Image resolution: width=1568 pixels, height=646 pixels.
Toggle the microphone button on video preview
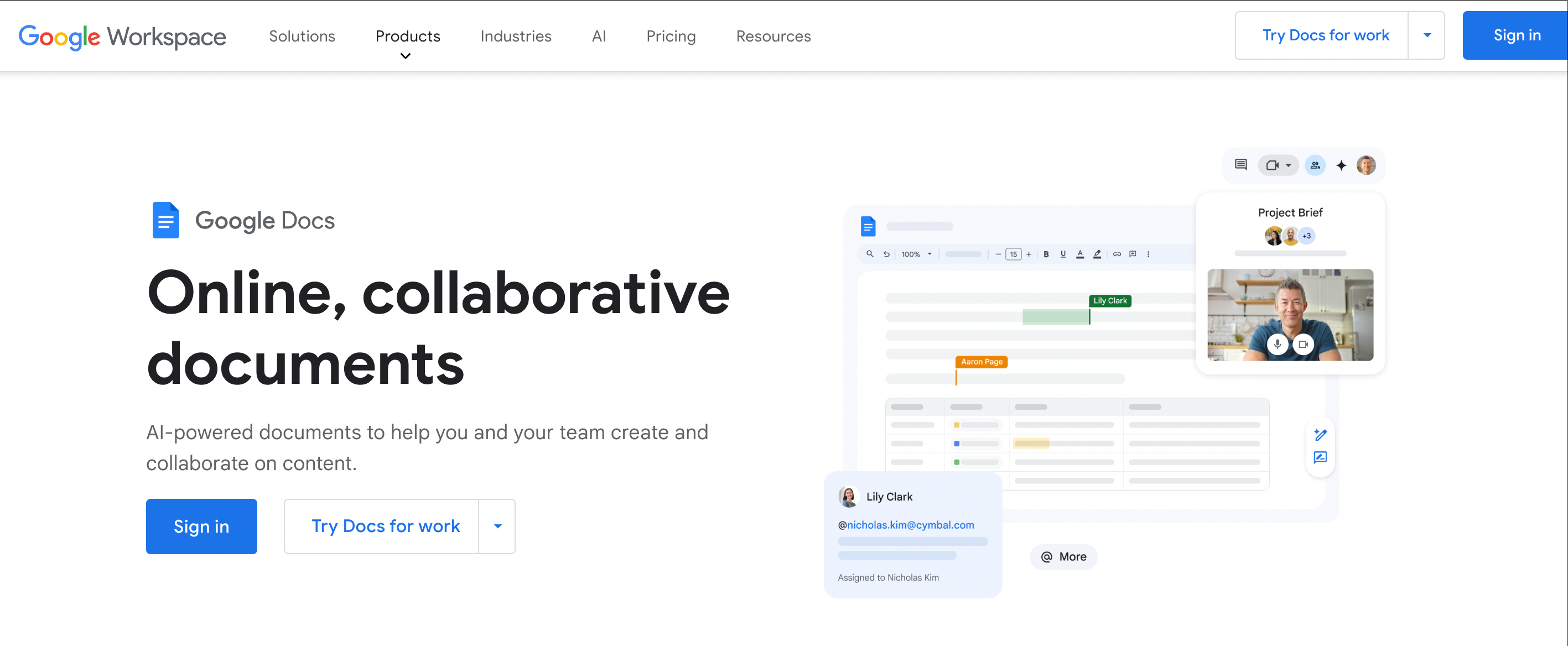[x=1277, y=344]
